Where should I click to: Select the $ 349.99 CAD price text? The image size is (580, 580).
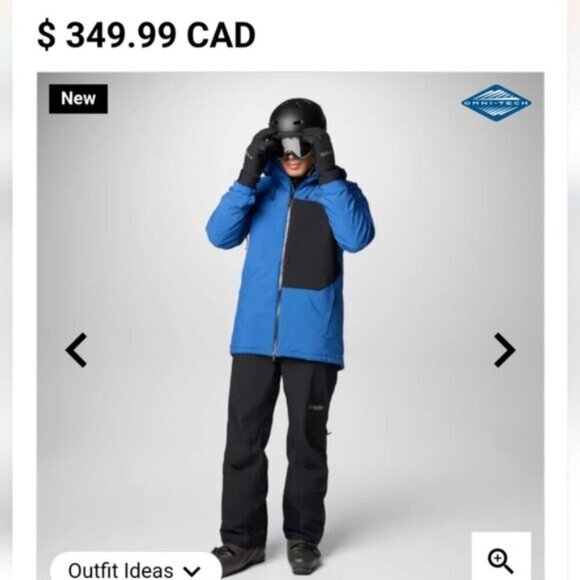[x=146, y=35]
